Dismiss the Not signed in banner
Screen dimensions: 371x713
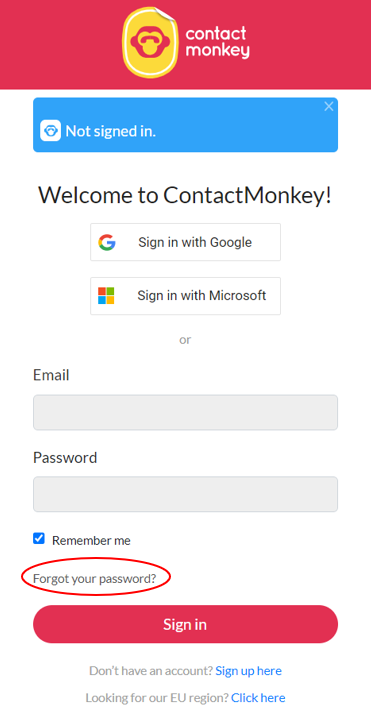click(x=329, y=106)
